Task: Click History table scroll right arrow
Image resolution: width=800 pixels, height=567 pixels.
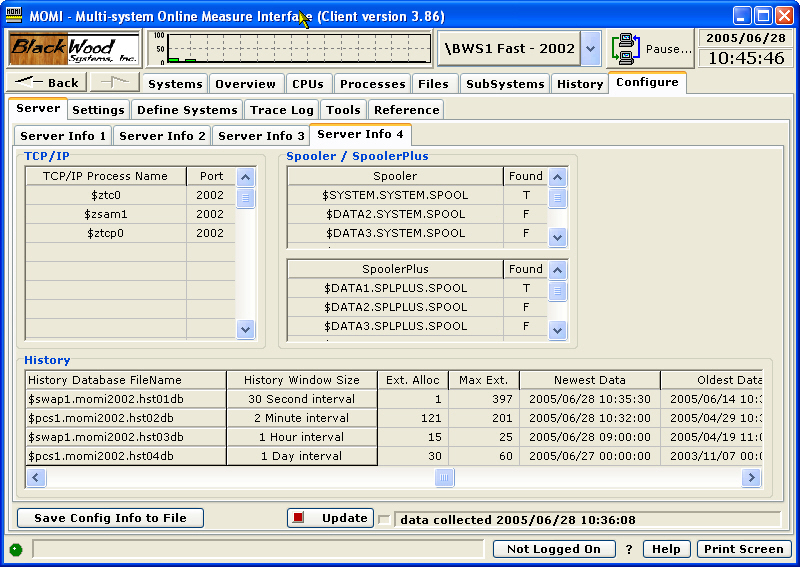Action: coord(751,478)
